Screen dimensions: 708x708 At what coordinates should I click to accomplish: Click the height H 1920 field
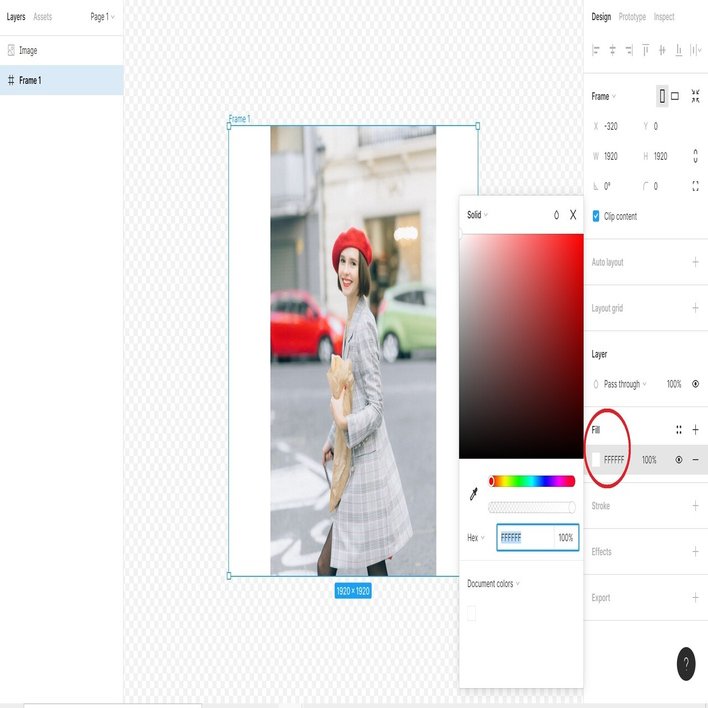tap(660, 156)
